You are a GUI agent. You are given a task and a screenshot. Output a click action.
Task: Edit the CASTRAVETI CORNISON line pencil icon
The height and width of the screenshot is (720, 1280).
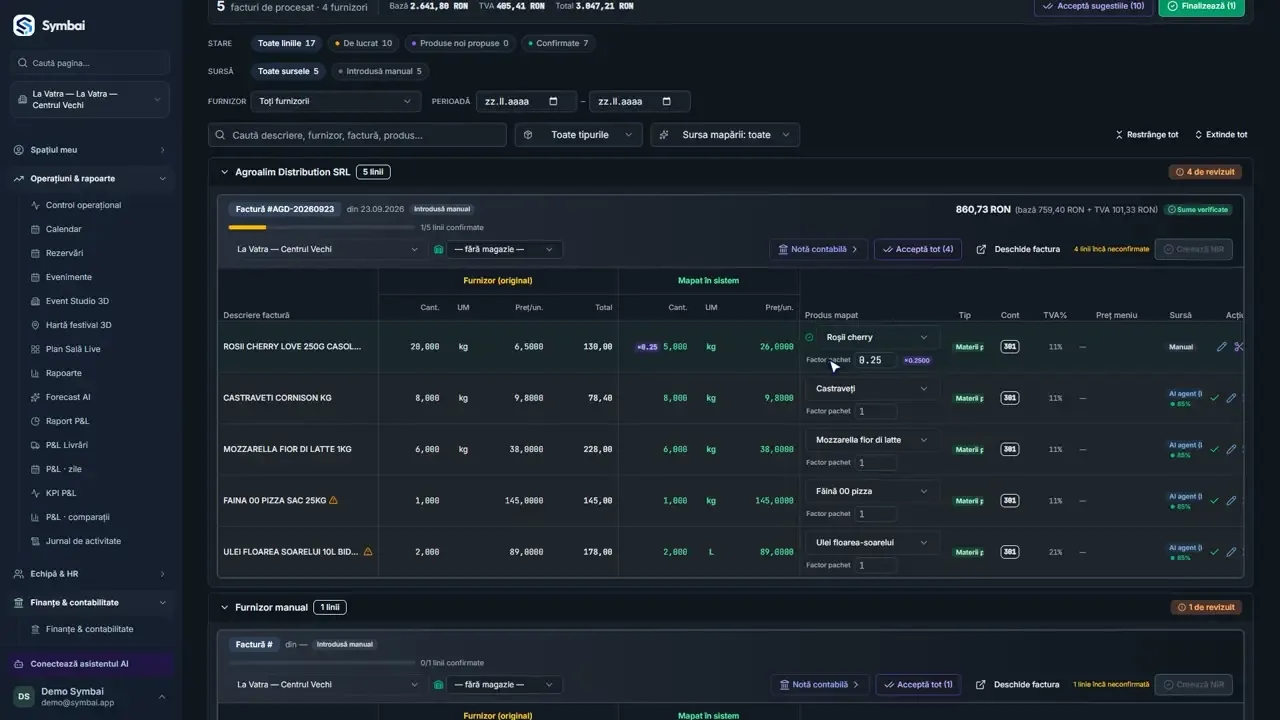click(x=1231, y=398)
